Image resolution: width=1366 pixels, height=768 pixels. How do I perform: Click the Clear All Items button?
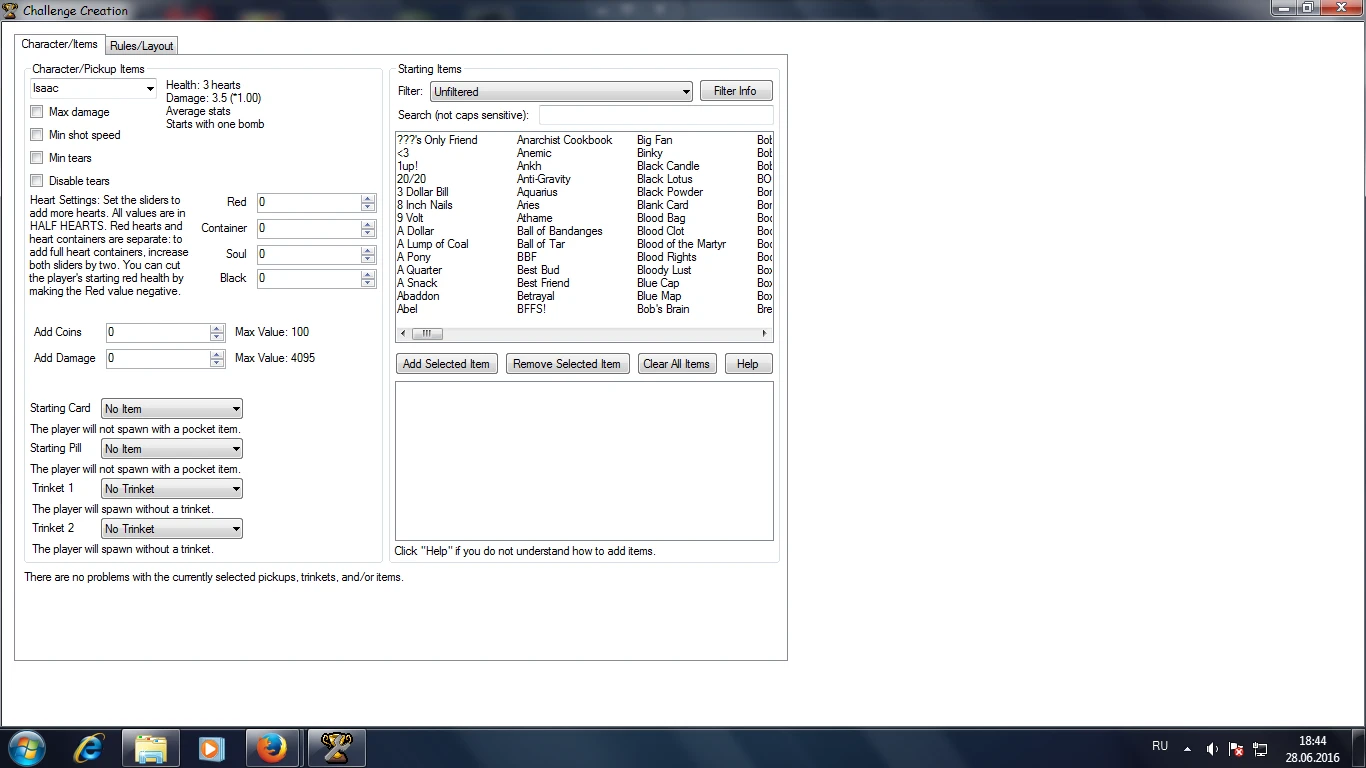click(677, 364)
